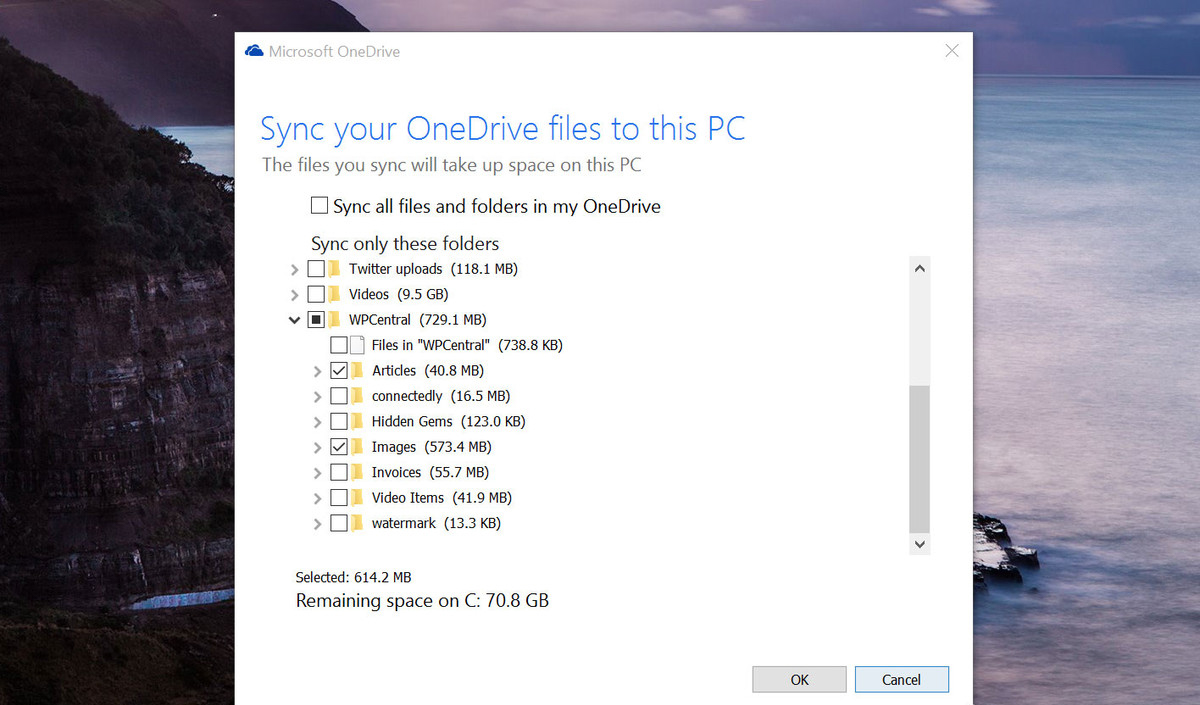Confirm sync settings with OK
Screen dimensions: 1200x705
[x=799, y=678]
